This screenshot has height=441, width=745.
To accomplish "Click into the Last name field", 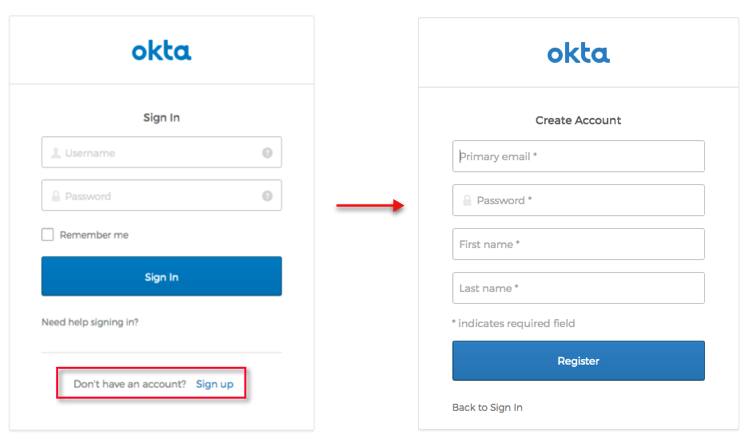I will point(578,288).
